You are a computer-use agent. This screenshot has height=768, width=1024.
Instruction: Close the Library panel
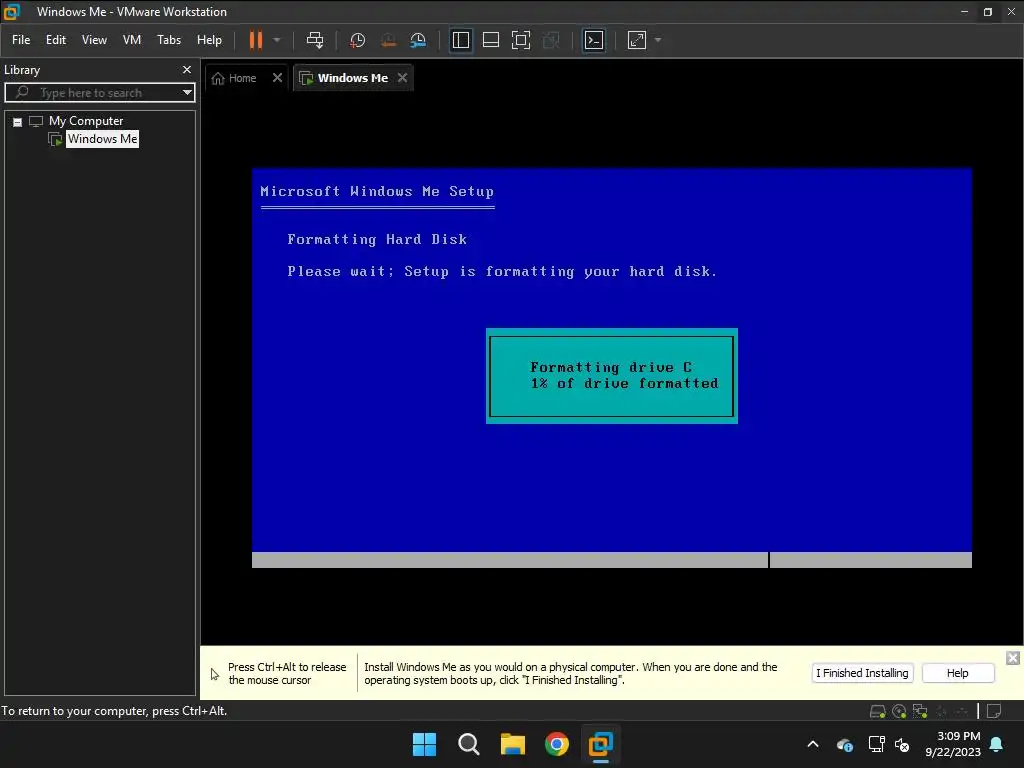pos(187,69)
